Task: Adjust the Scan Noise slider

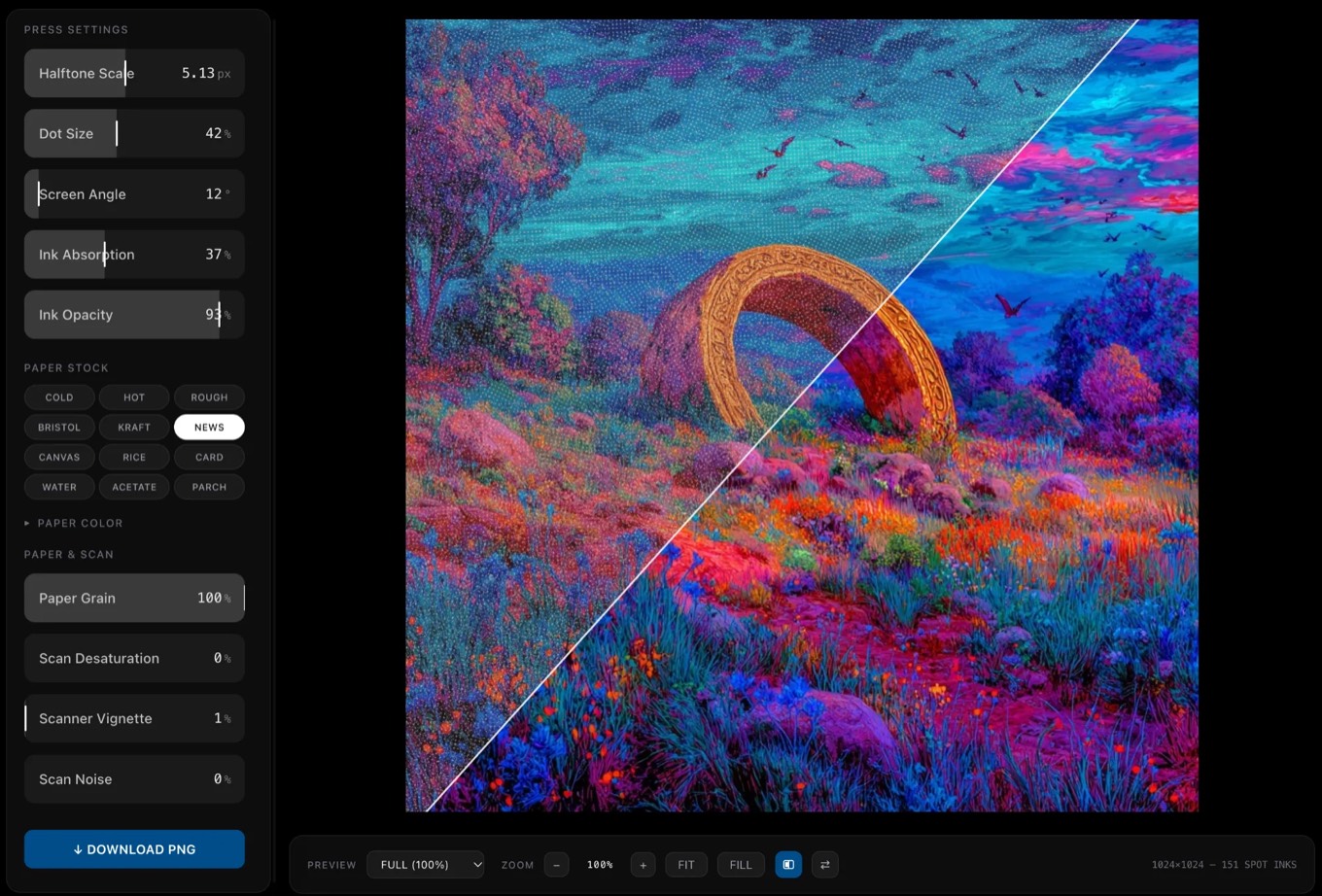Action: click(x=134, y=779)
